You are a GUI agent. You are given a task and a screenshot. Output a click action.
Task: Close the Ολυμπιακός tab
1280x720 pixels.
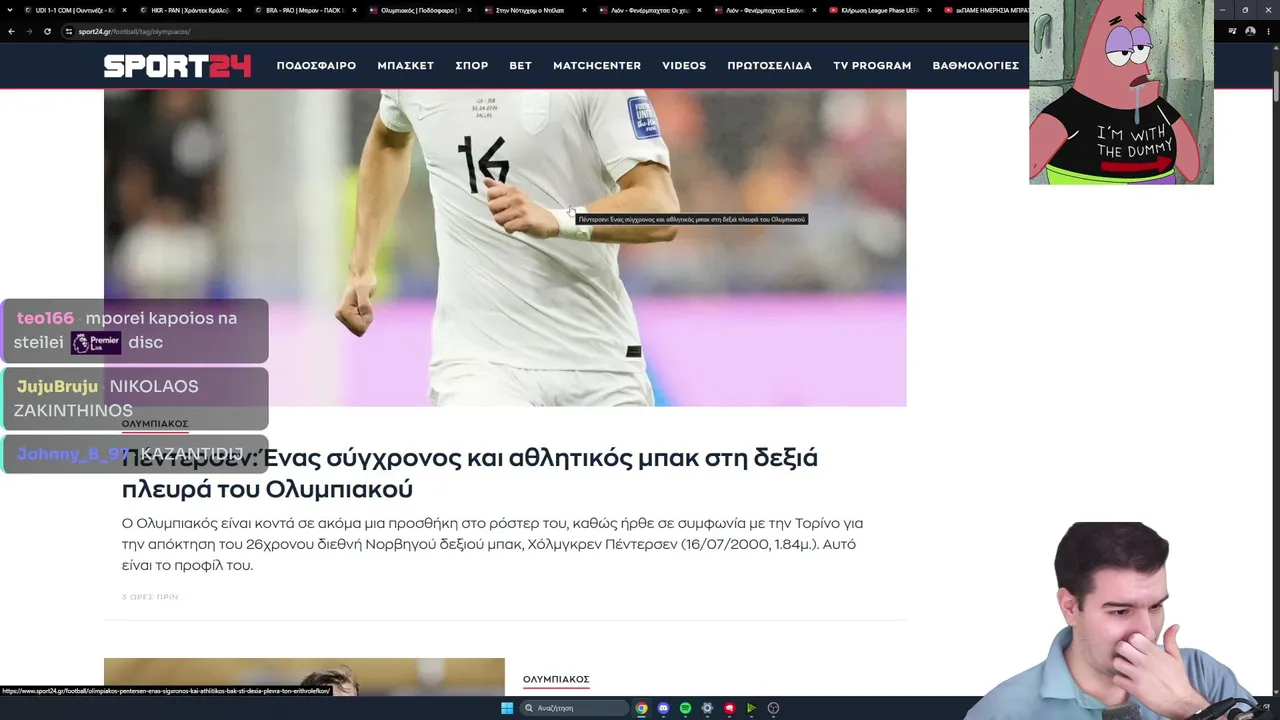[469, 10]
